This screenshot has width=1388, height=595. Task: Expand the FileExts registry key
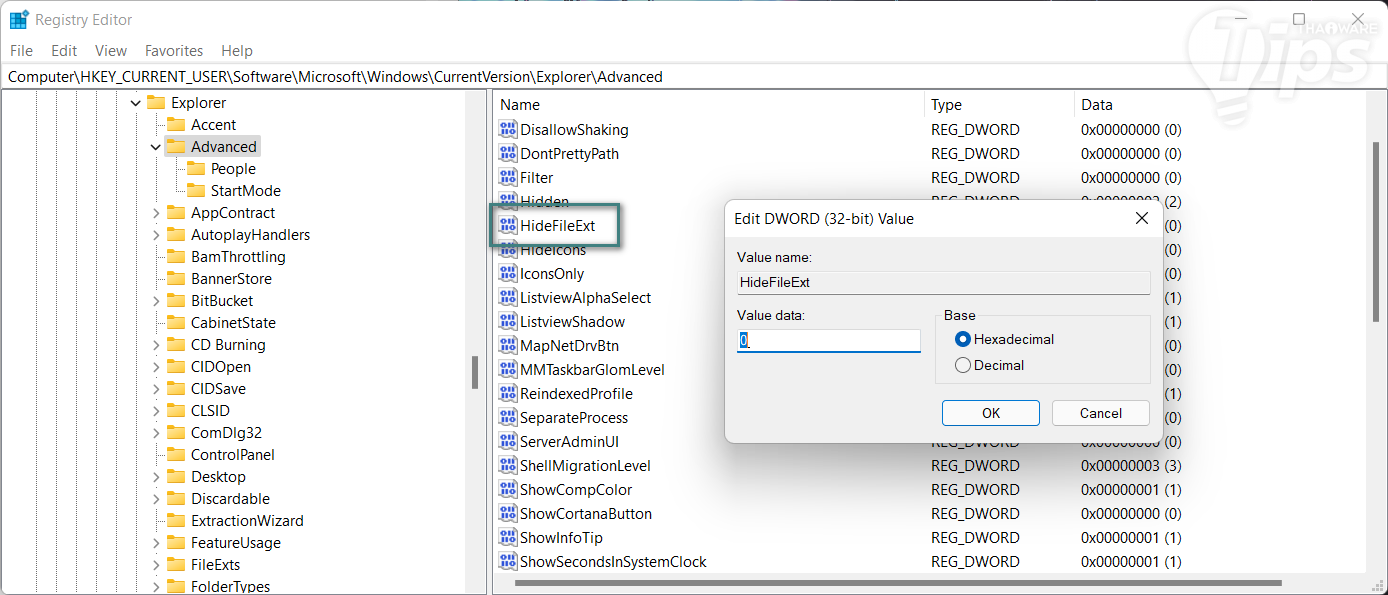tap(156, 565)
